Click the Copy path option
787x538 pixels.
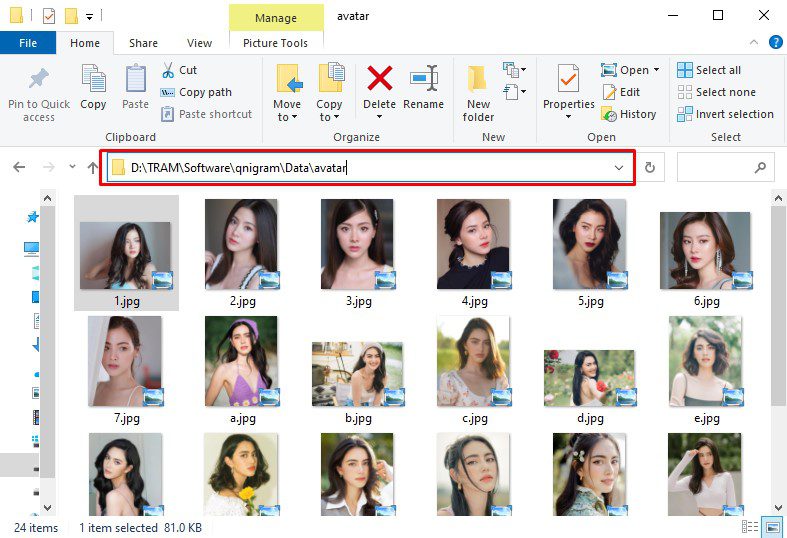tap(196, 92)
